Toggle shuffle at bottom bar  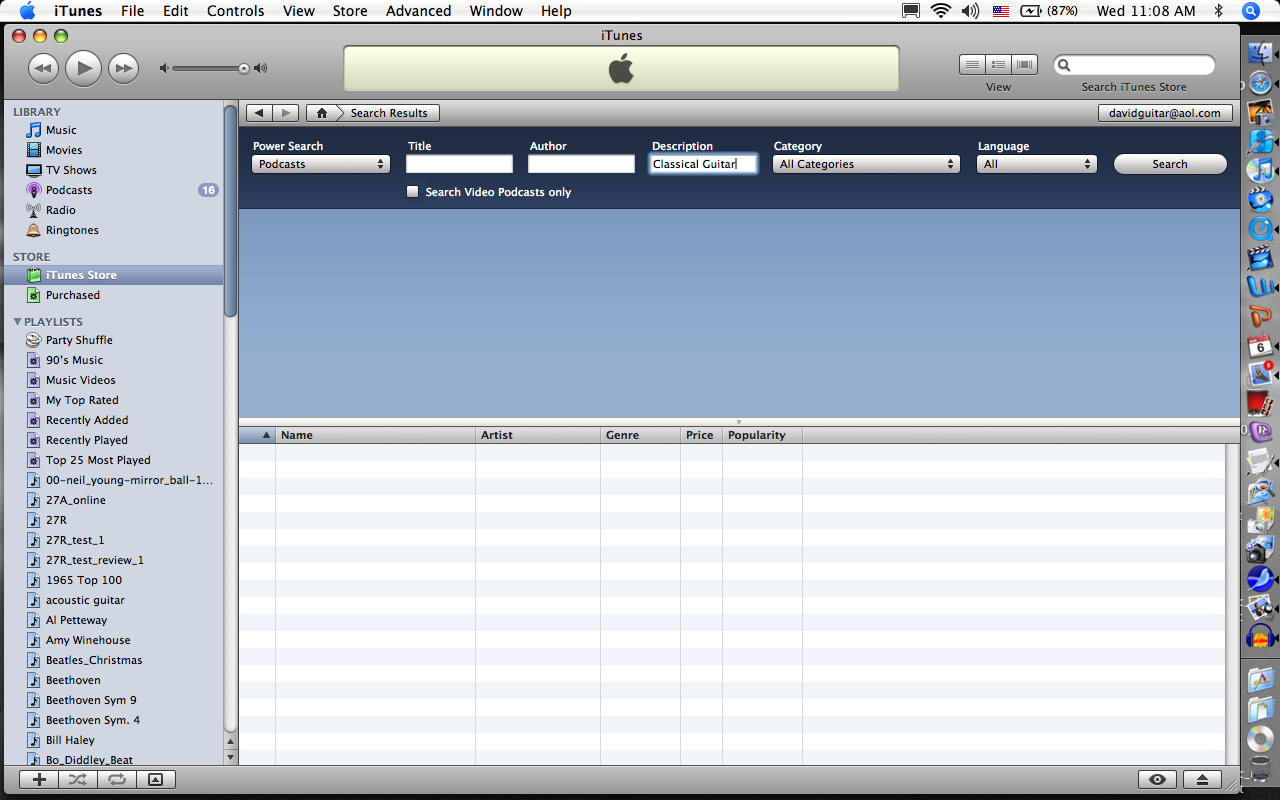[78, 780]
